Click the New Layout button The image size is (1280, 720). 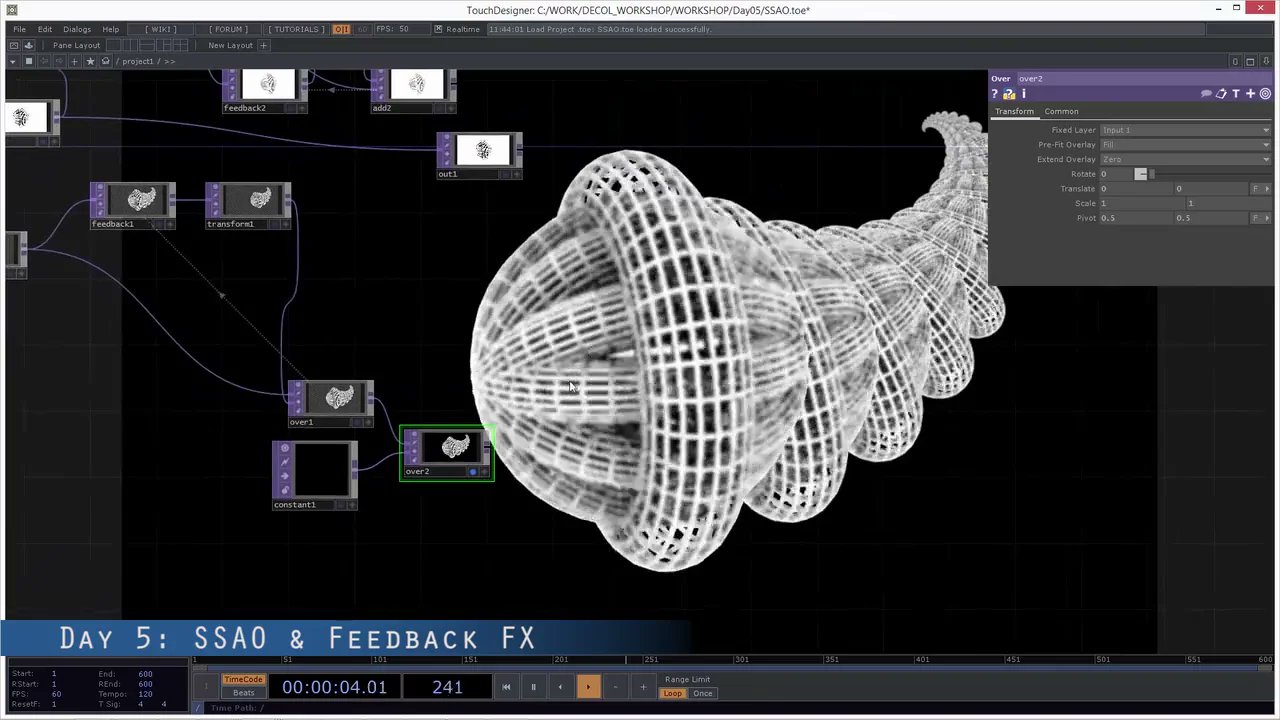pyautogui.click(x=230, y=45)
